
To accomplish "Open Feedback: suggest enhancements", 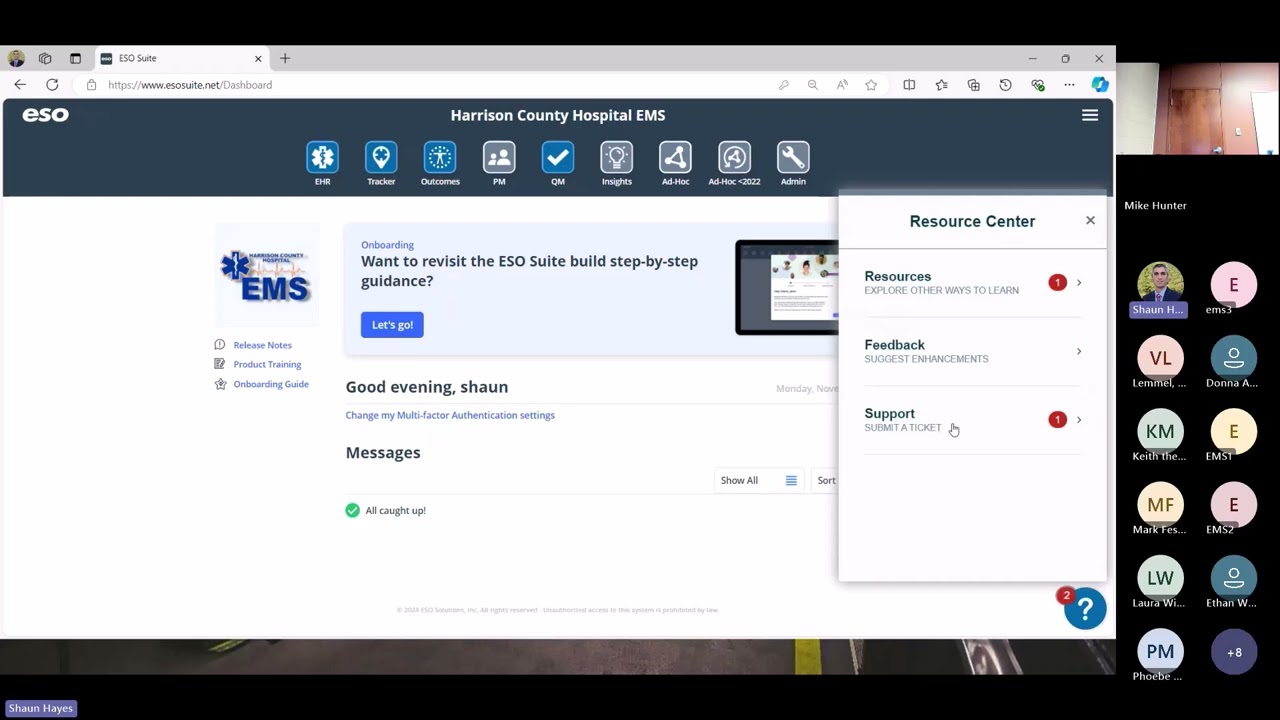I will (x=972, y=351).
